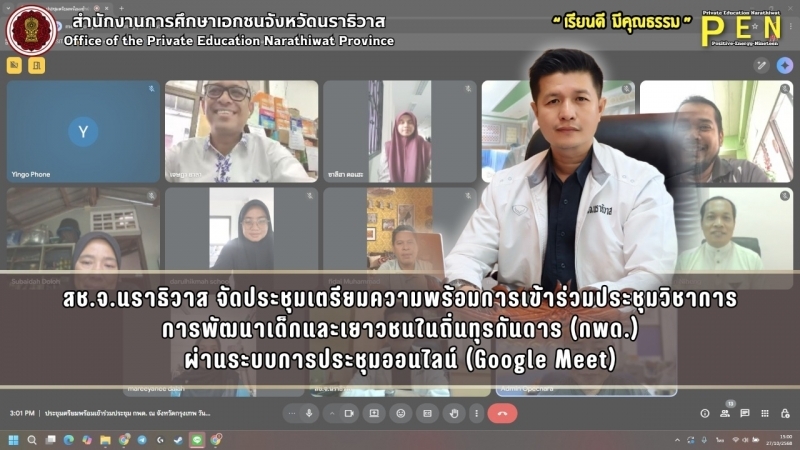Image resolution: width=800 pixels, height=450 pixels.
Task: Leave the call with red hang-up button
Action: coord(503,413)
